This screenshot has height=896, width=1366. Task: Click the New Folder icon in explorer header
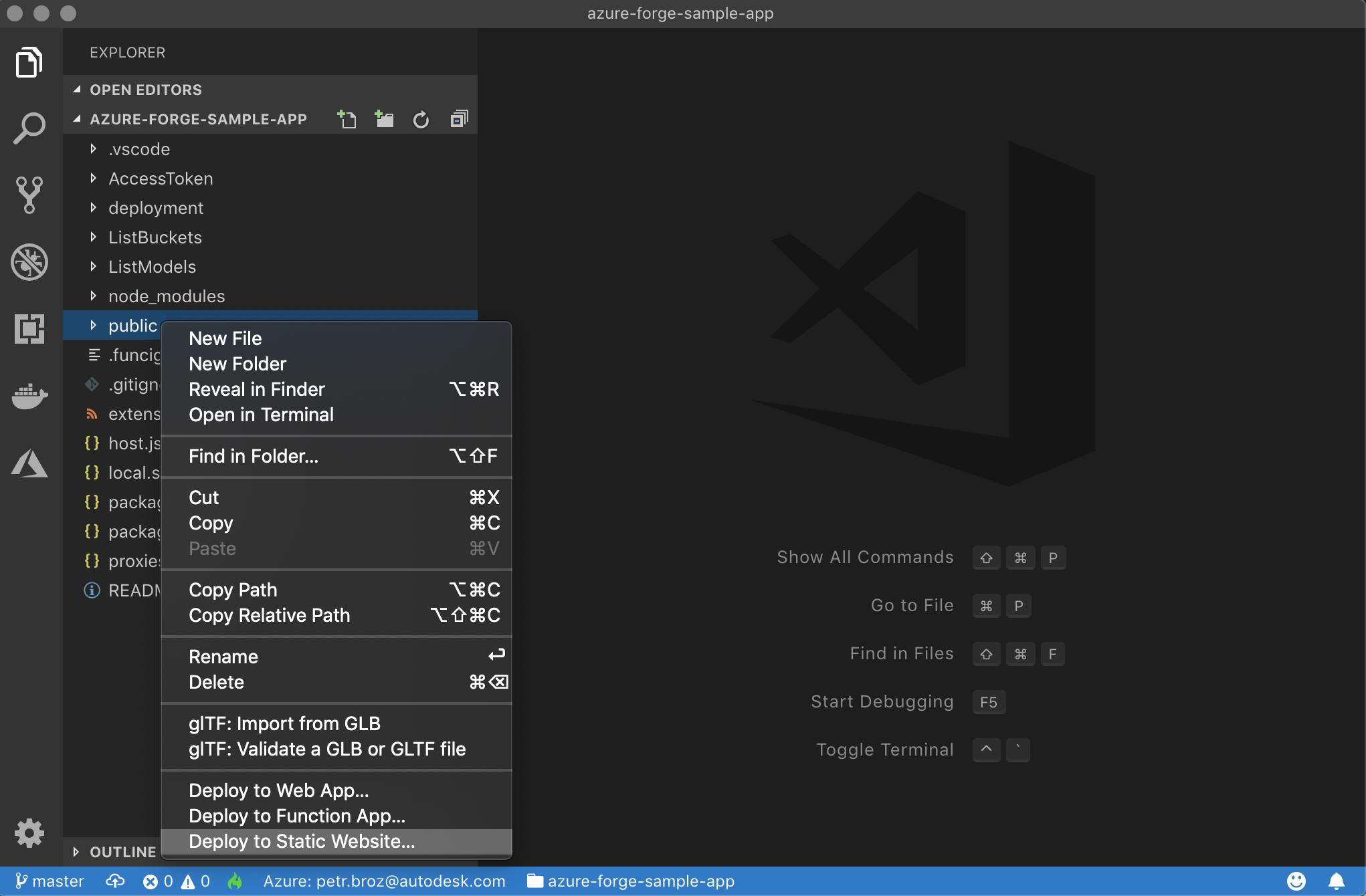pos(384,119)
